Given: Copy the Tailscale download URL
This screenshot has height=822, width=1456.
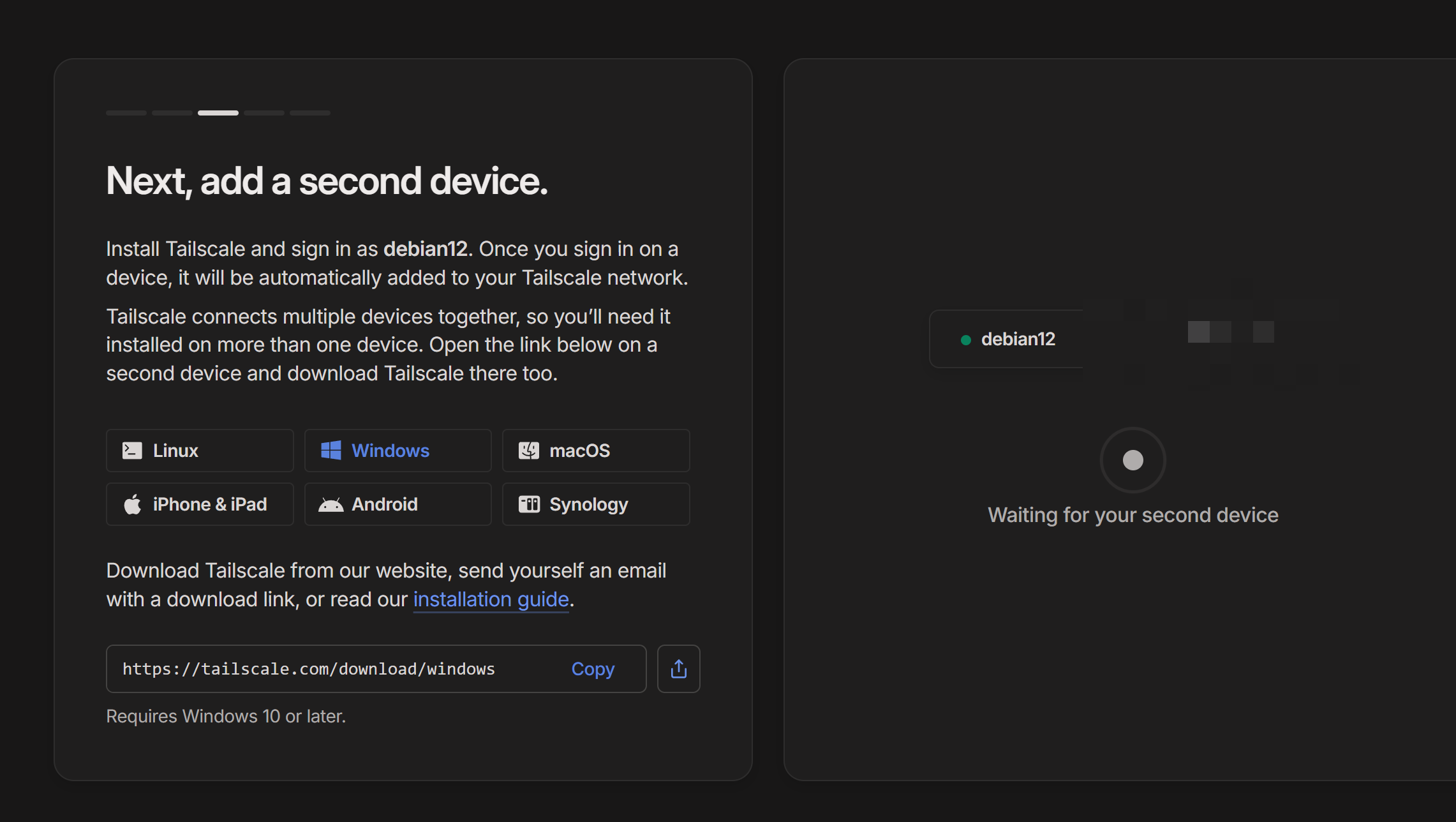Looking at the screenshot, I should [593, 669].
